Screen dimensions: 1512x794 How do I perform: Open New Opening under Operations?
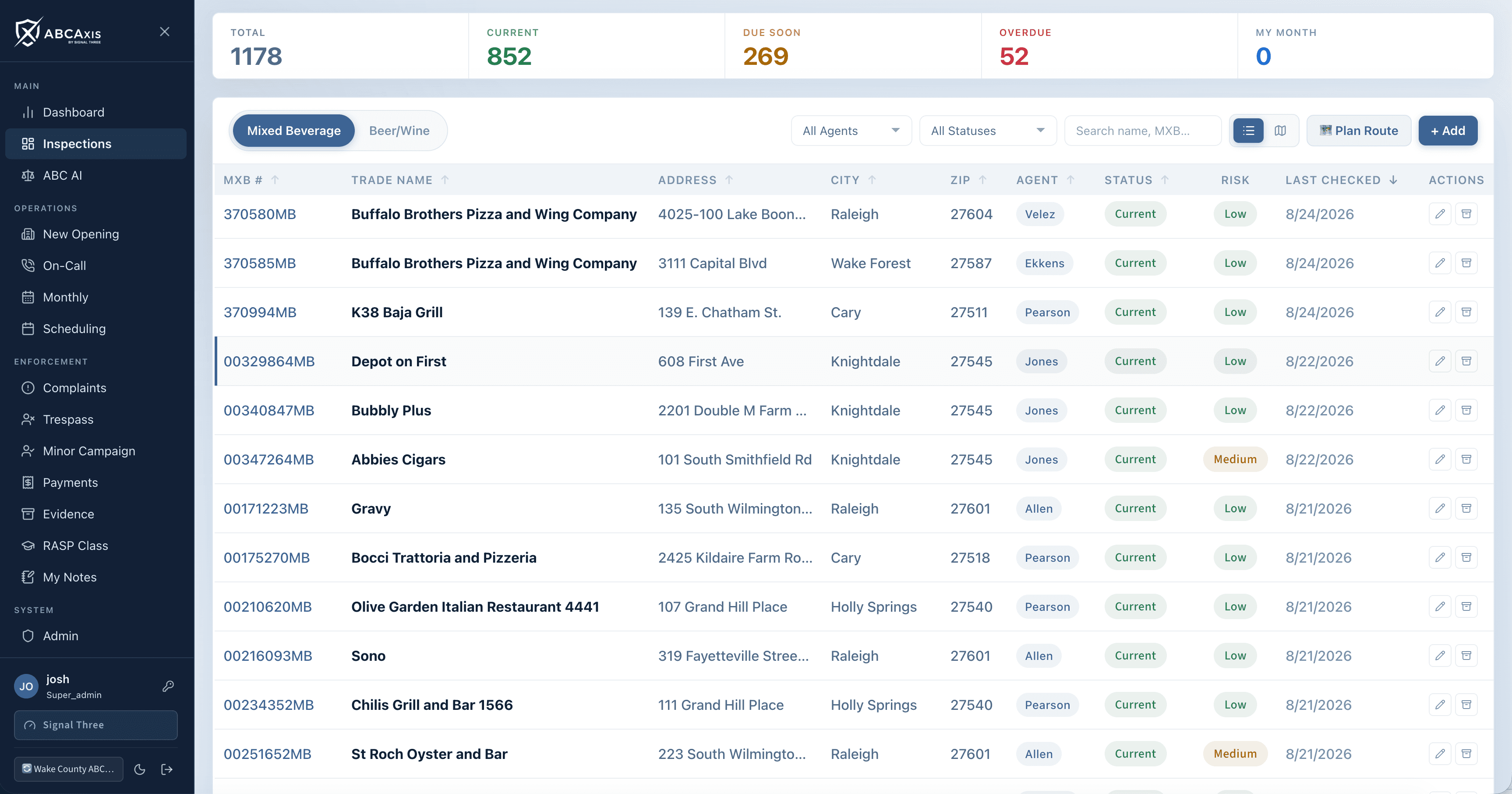(95, 234)
